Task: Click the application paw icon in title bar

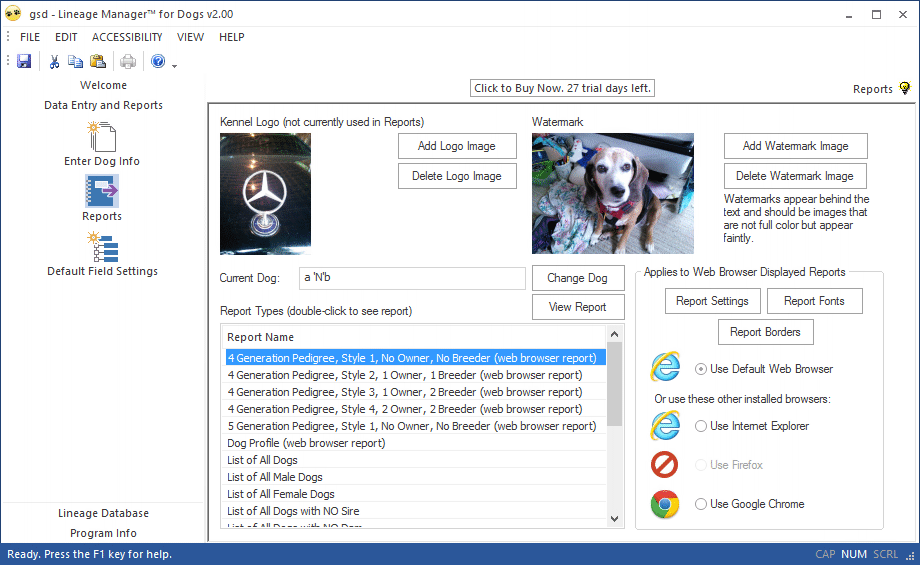Action: point(13,13)
